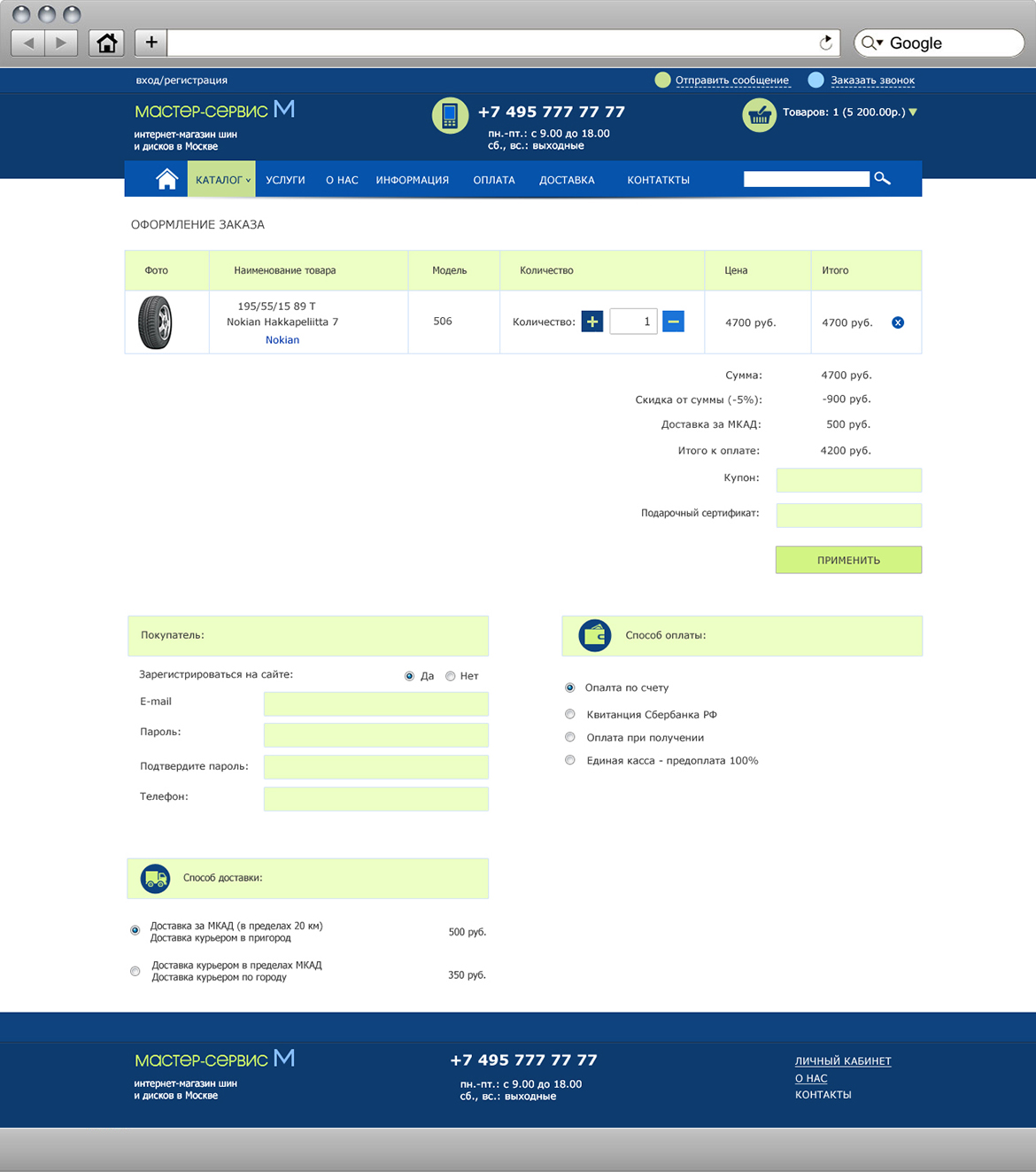Open the Google search engine dropdown
This screenshot has width=1036, height=1172.
pos(873,43)
